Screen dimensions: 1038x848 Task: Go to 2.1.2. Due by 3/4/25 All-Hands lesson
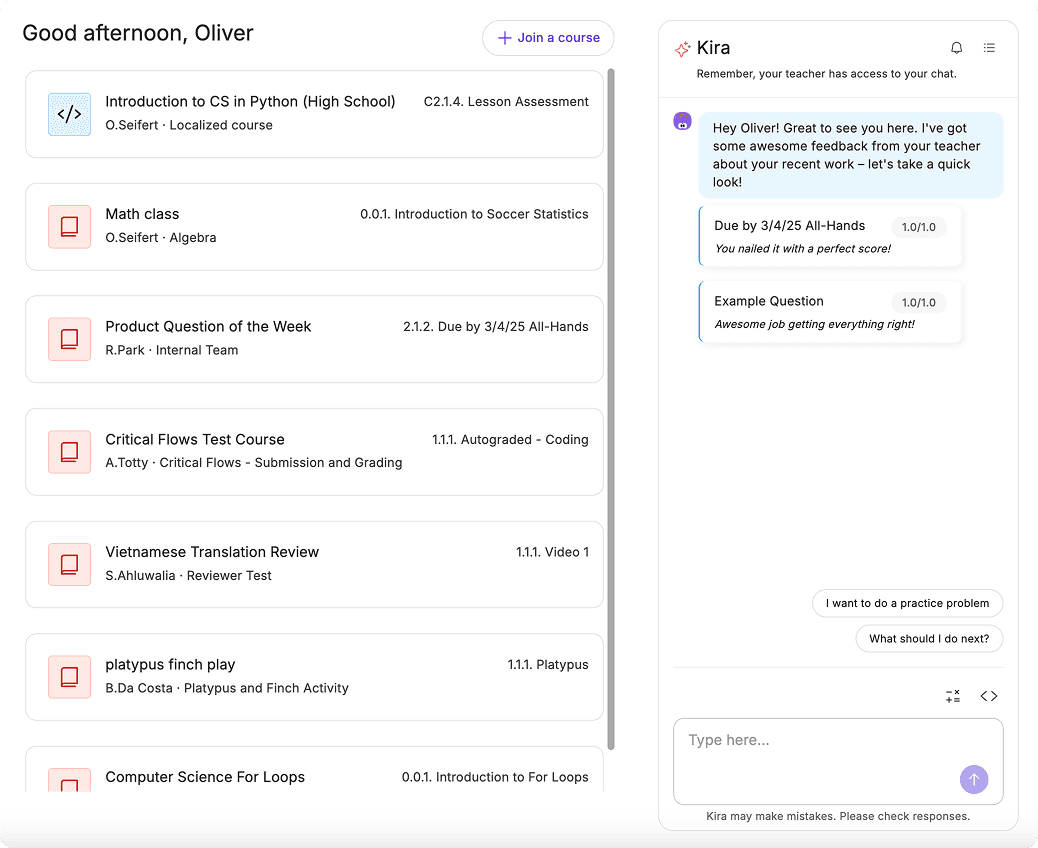(496, 327)
